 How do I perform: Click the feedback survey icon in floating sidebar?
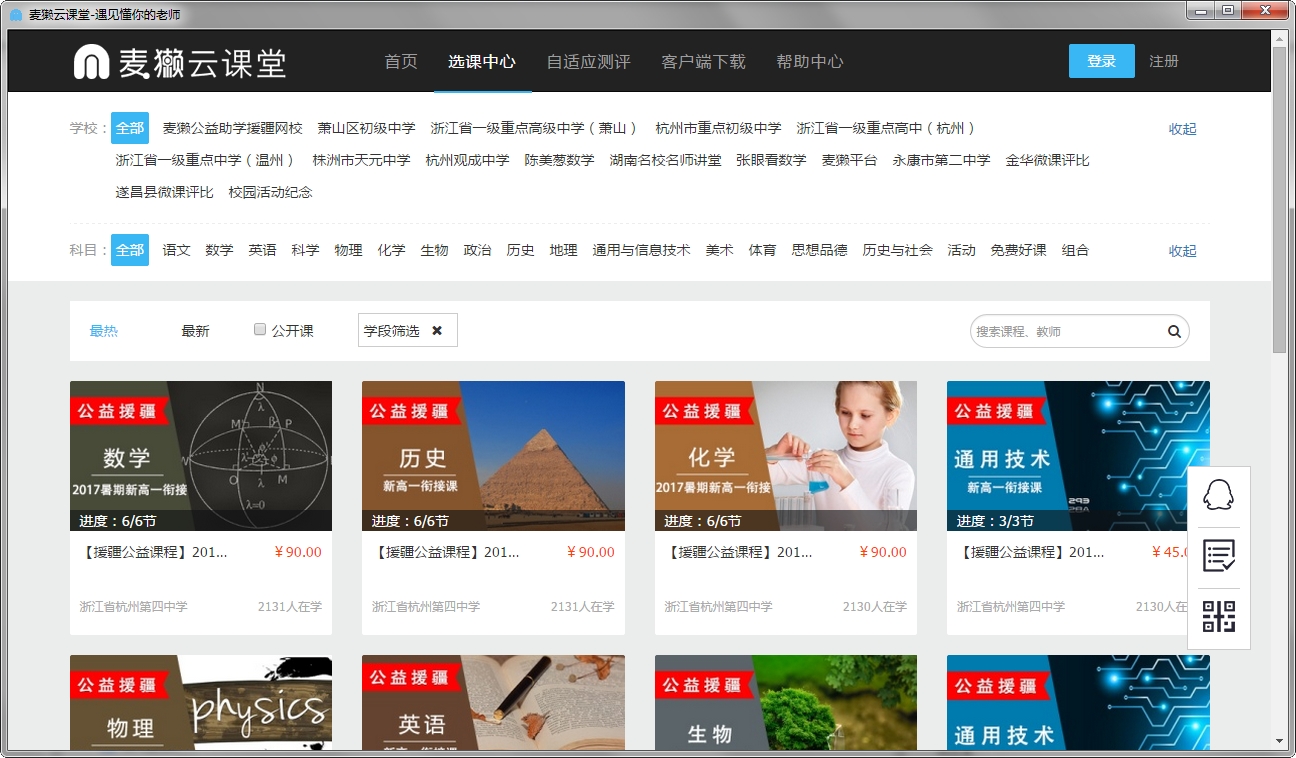(1218, 557)
